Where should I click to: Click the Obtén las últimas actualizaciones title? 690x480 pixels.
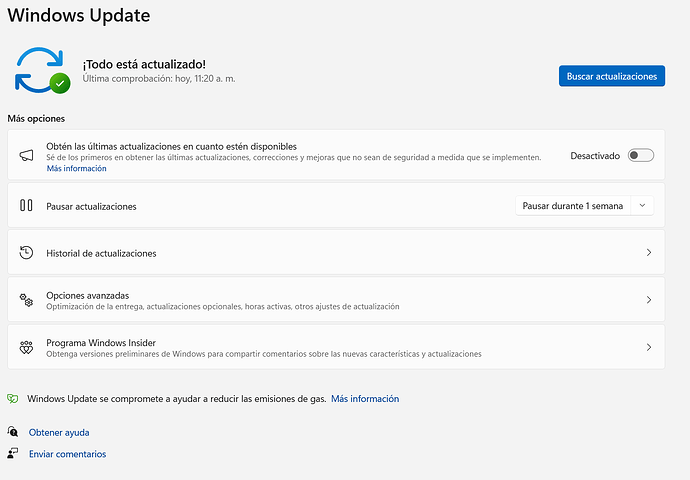coord(172,147)
